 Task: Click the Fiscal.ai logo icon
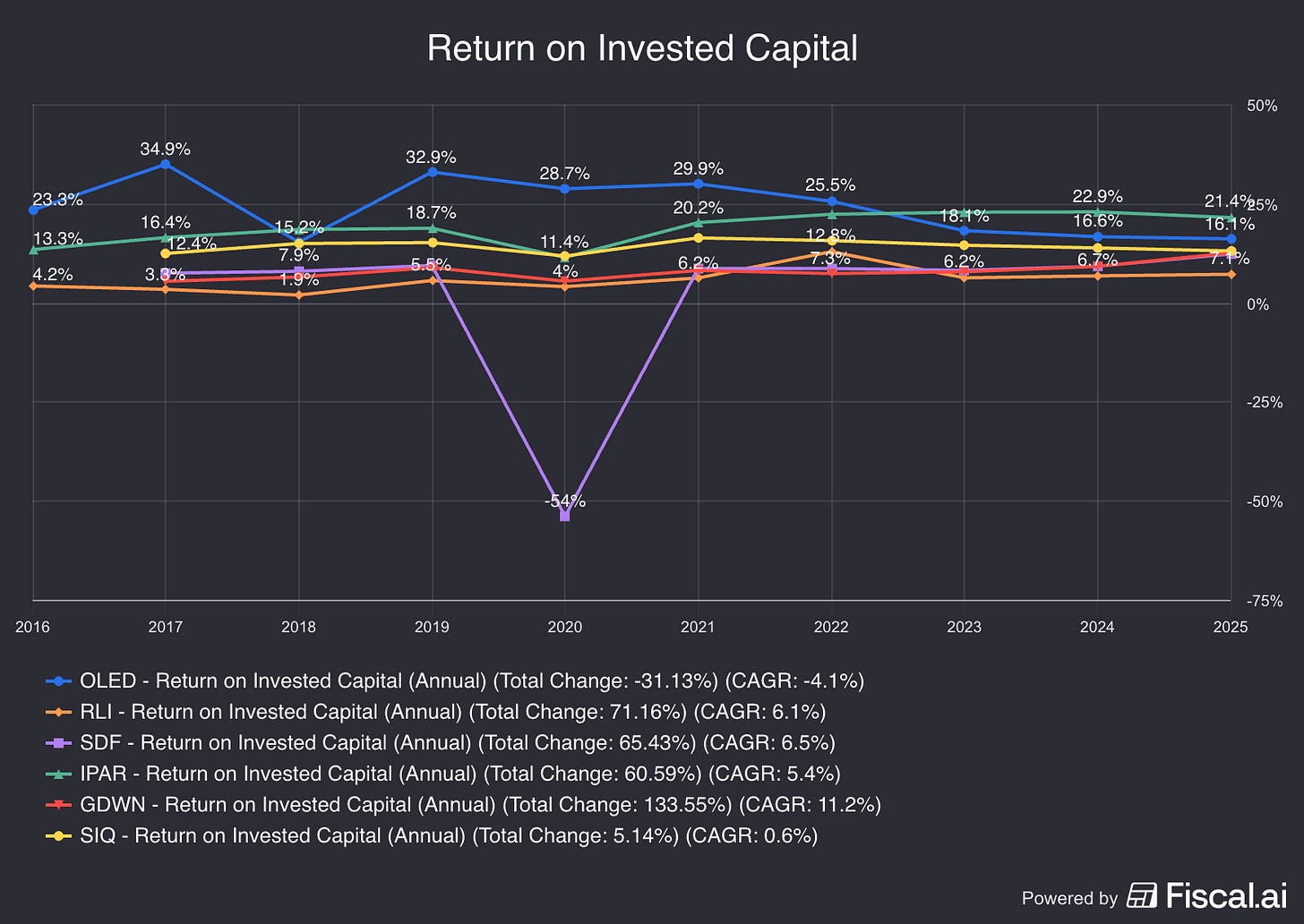coord(1142,895)
